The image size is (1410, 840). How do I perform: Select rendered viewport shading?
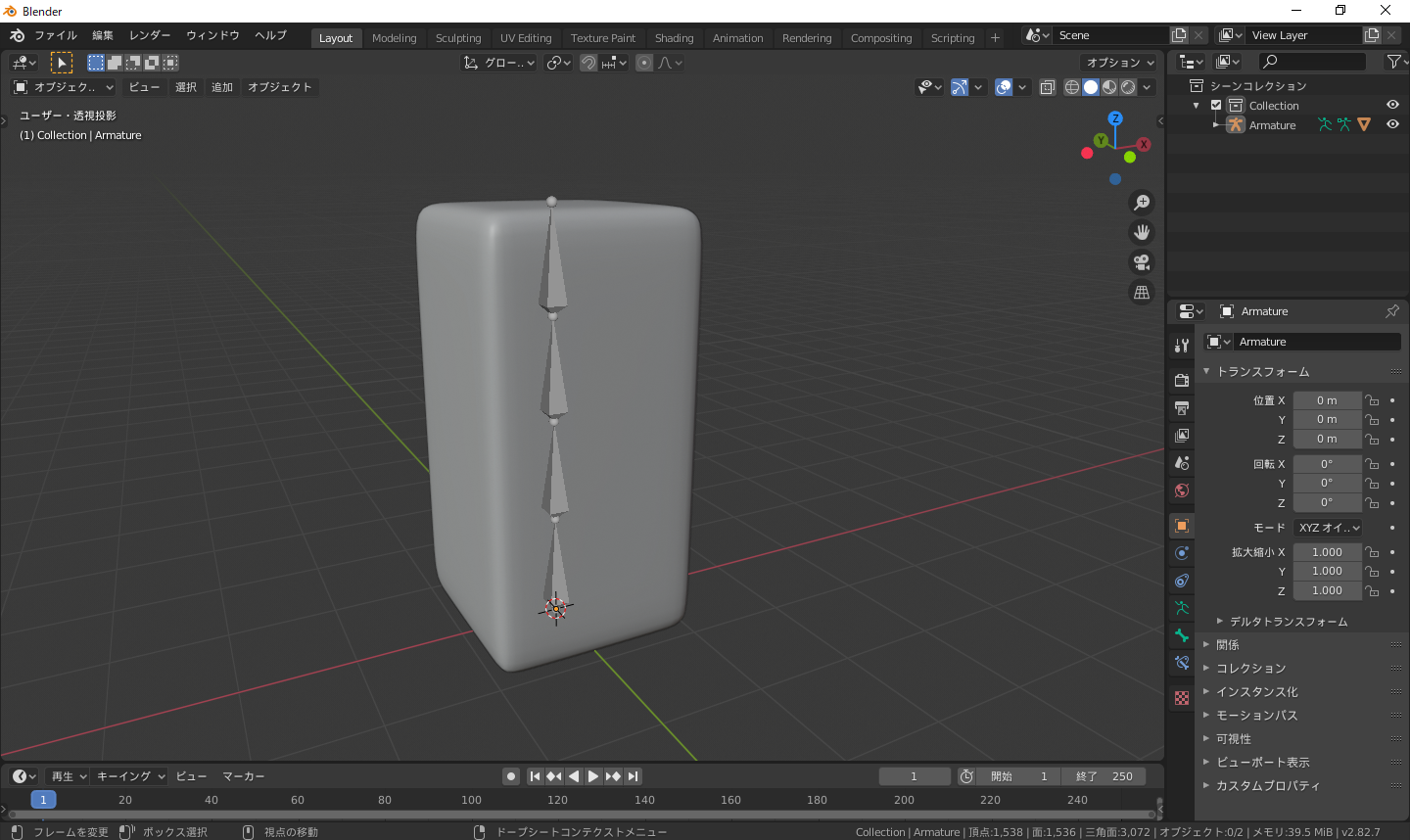1128,87
